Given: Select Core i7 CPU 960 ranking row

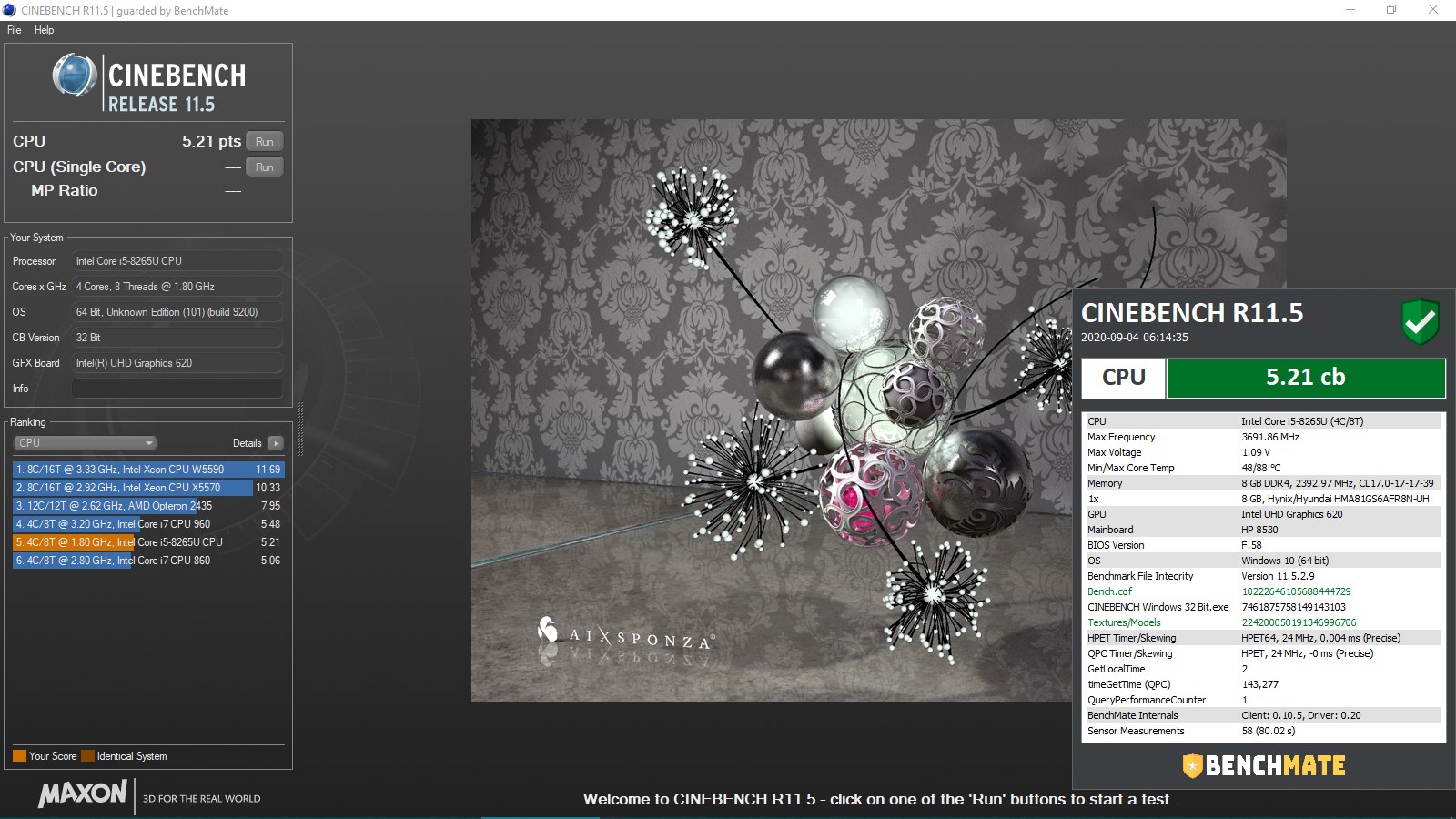Looking at the screenshot, I should point(148,524).
